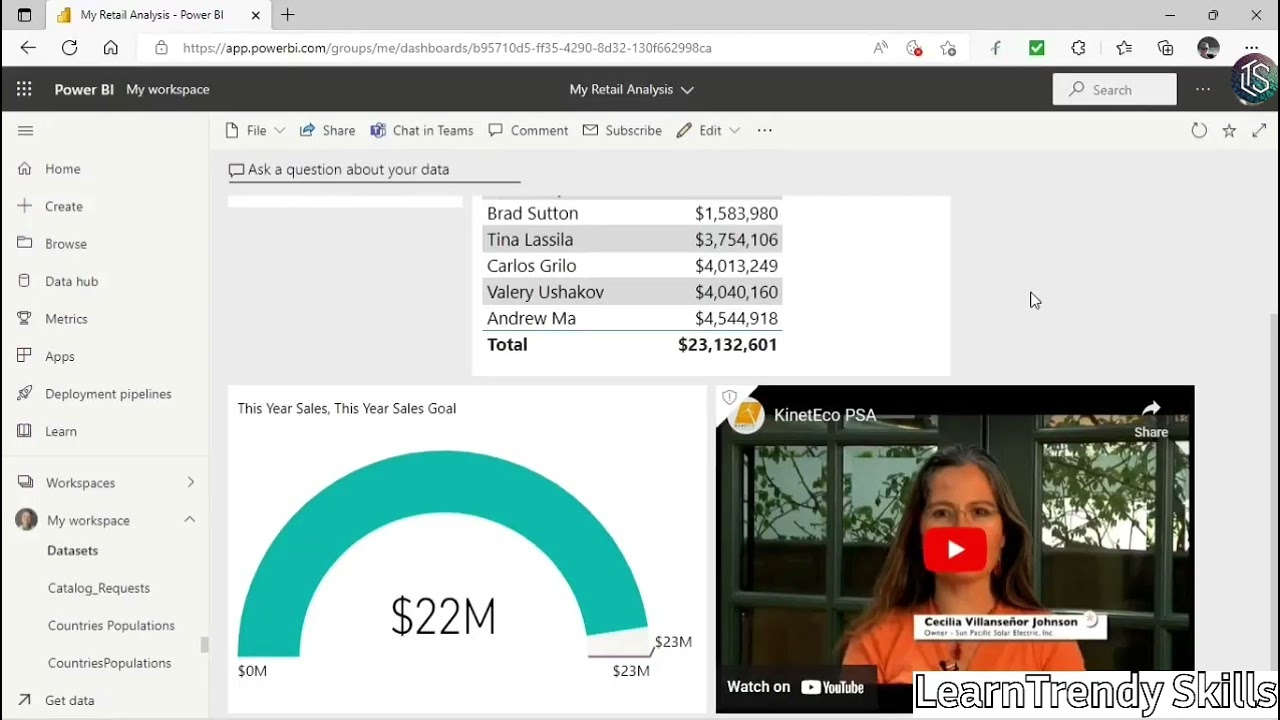This screenshot has height=720, width=1280.
Task: Favorite this dashboard star icon
Action: click(x=1229, y=130)
